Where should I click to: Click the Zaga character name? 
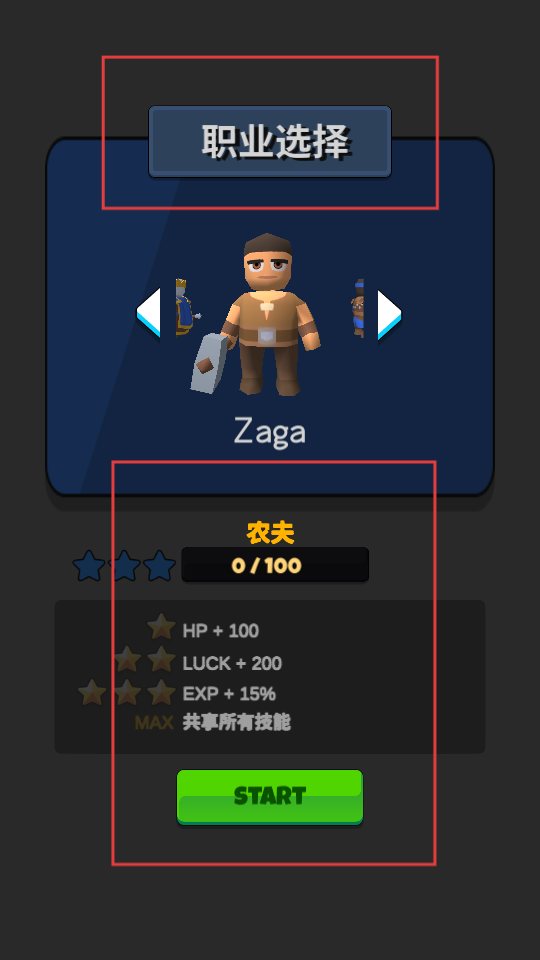pos(269,432)
